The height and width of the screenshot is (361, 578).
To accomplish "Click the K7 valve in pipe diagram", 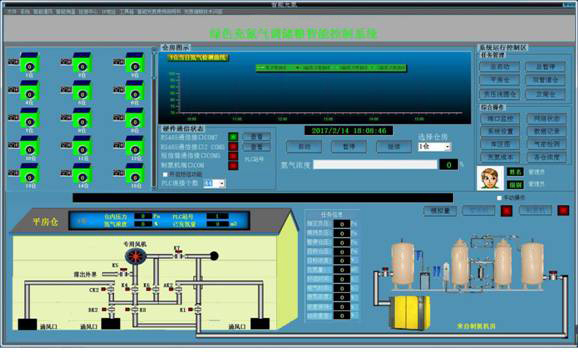I will click(x=178, y=254).
